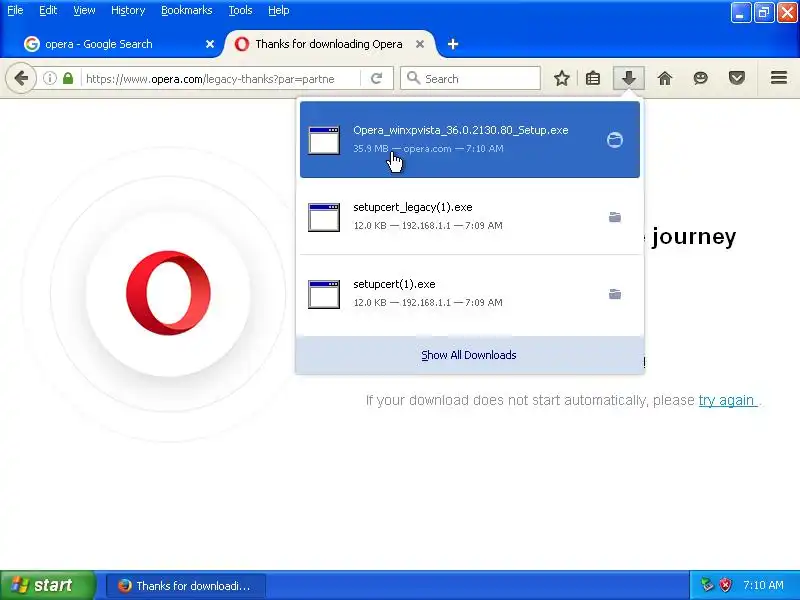
Task: Click Show All Downloads
Action: [x=469, y=355]
